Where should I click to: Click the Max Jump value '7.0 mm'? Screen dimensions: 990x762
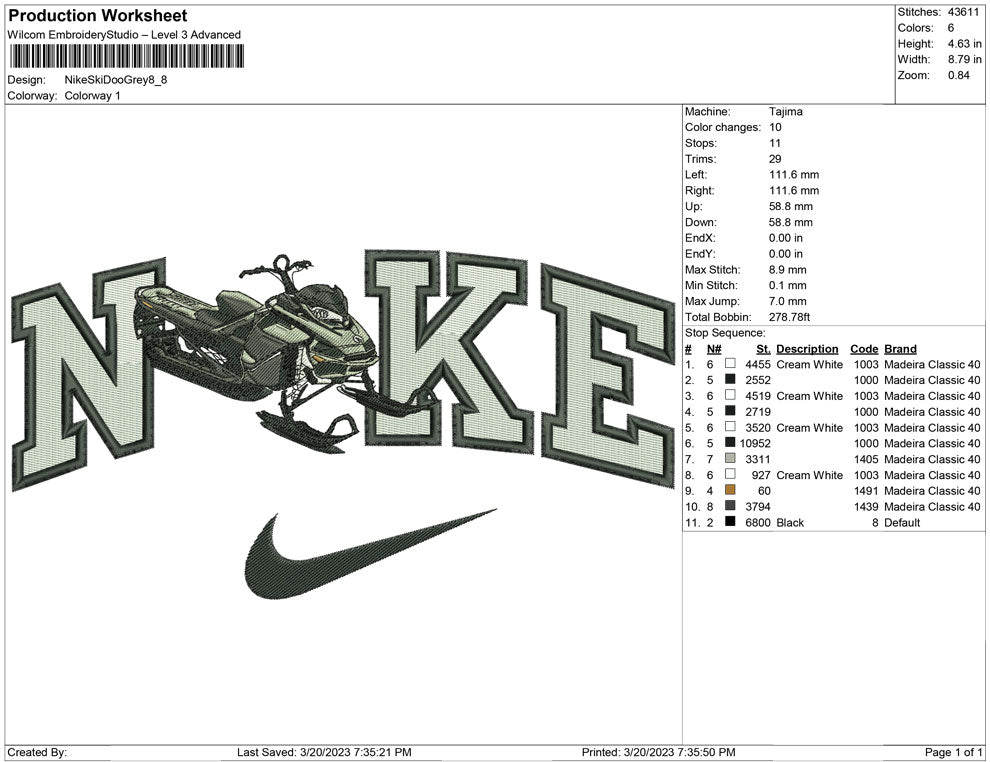click(788, 301)
